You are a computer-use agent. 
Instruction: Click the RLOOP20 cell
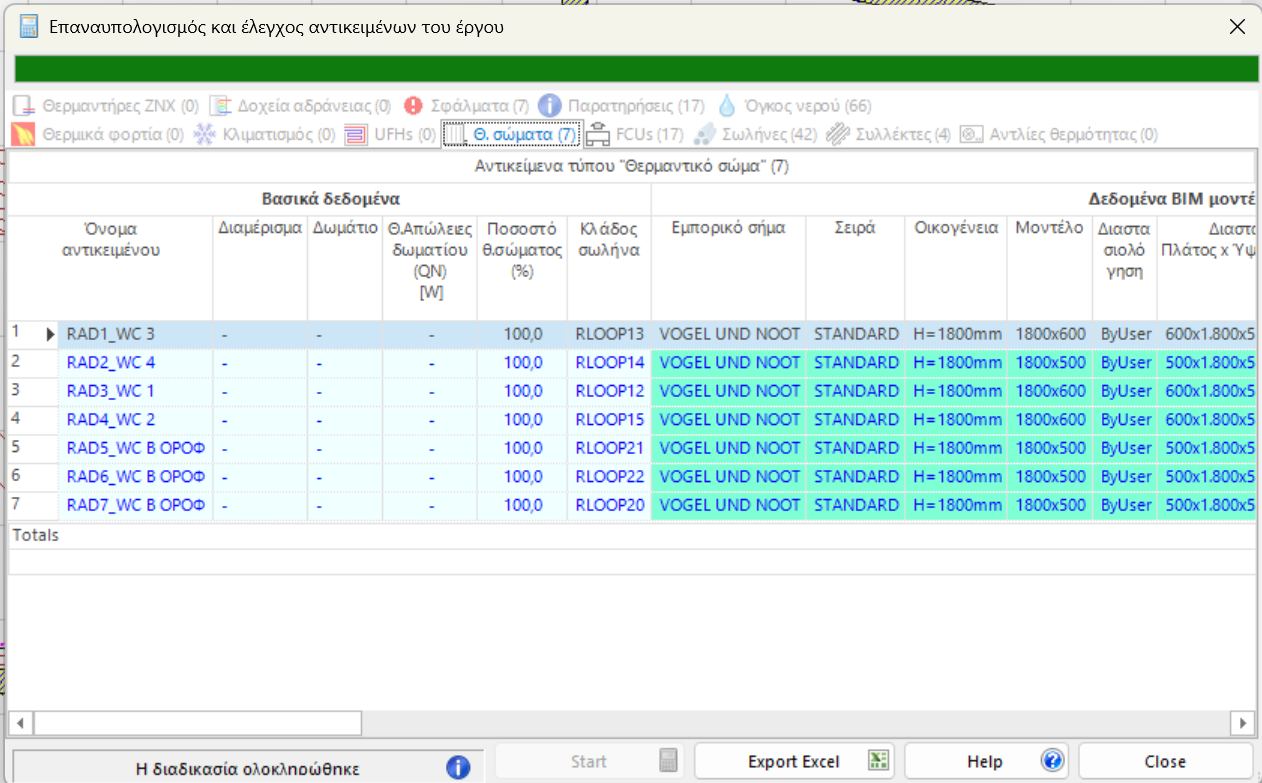[x=609, y=505]
